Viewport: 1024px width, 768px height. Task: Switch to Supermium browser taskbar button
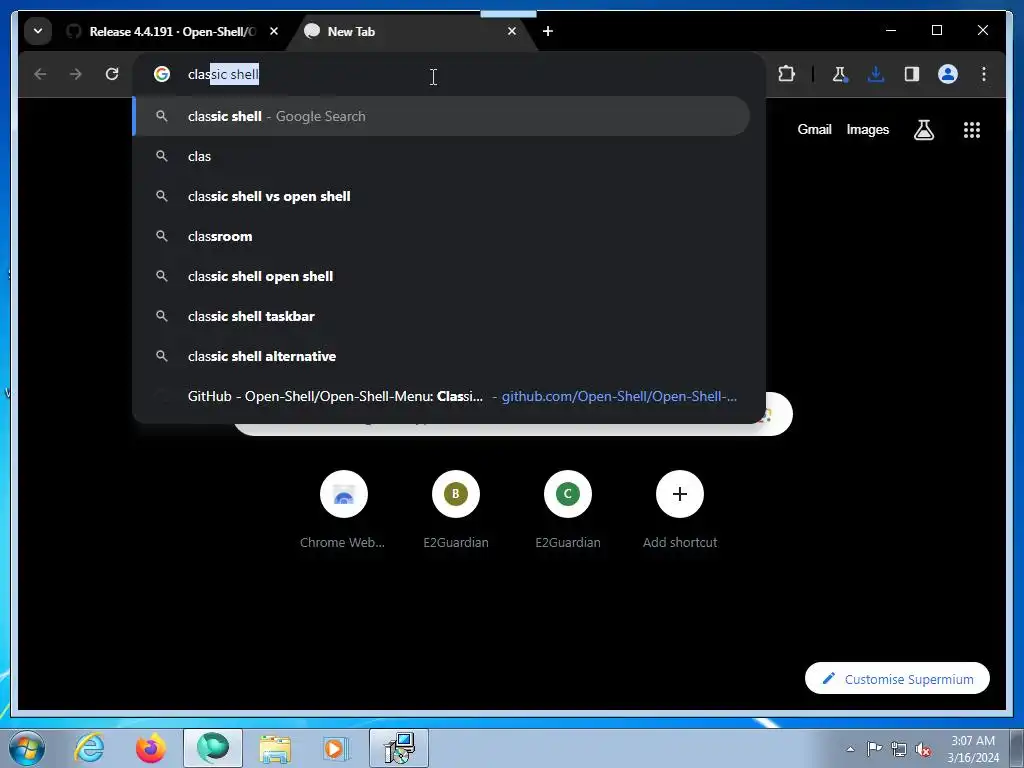click(x=213, y=748)
